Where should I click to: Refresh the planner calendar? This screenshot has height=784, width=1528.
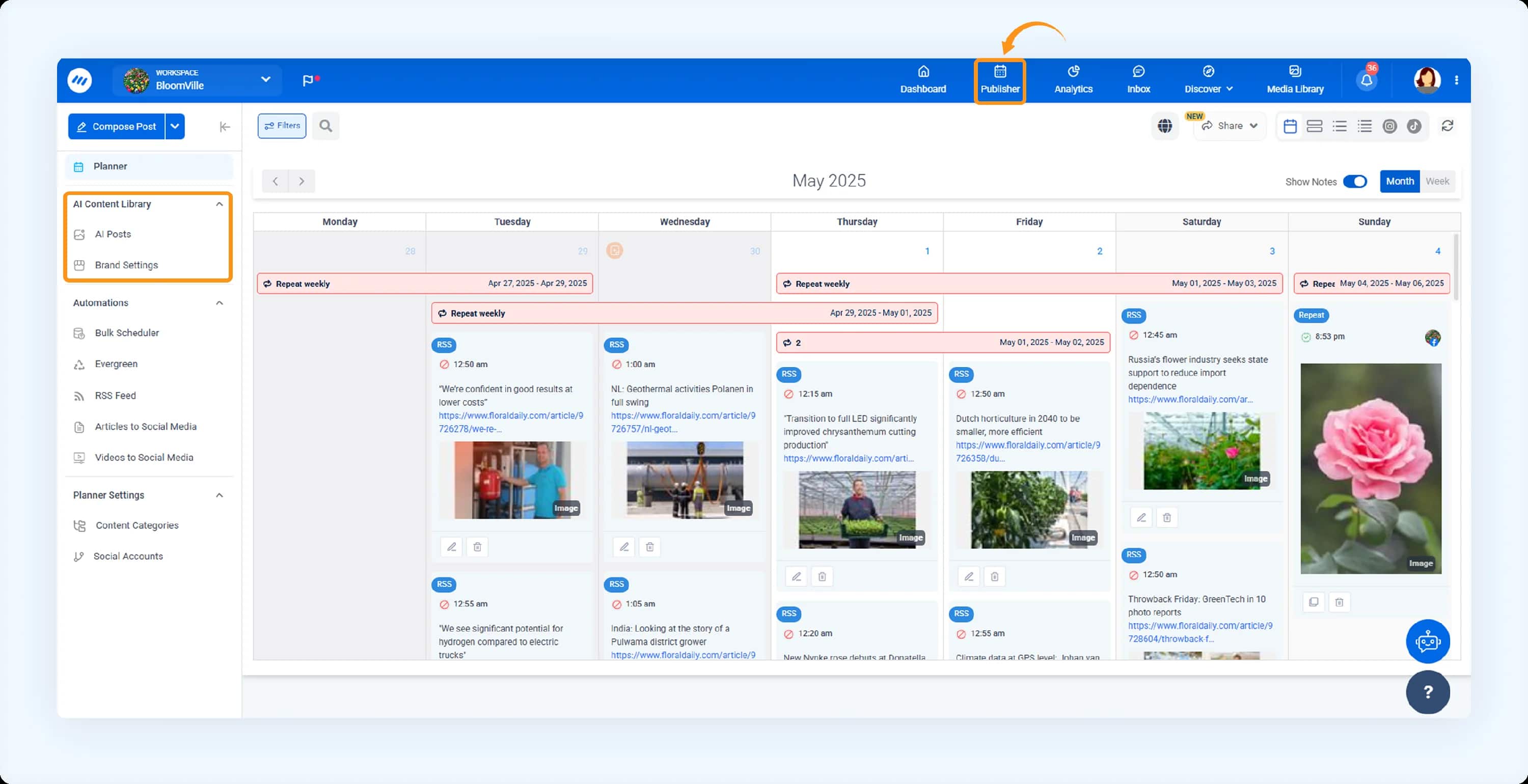pyautogui.click(x=1448, y=126)
